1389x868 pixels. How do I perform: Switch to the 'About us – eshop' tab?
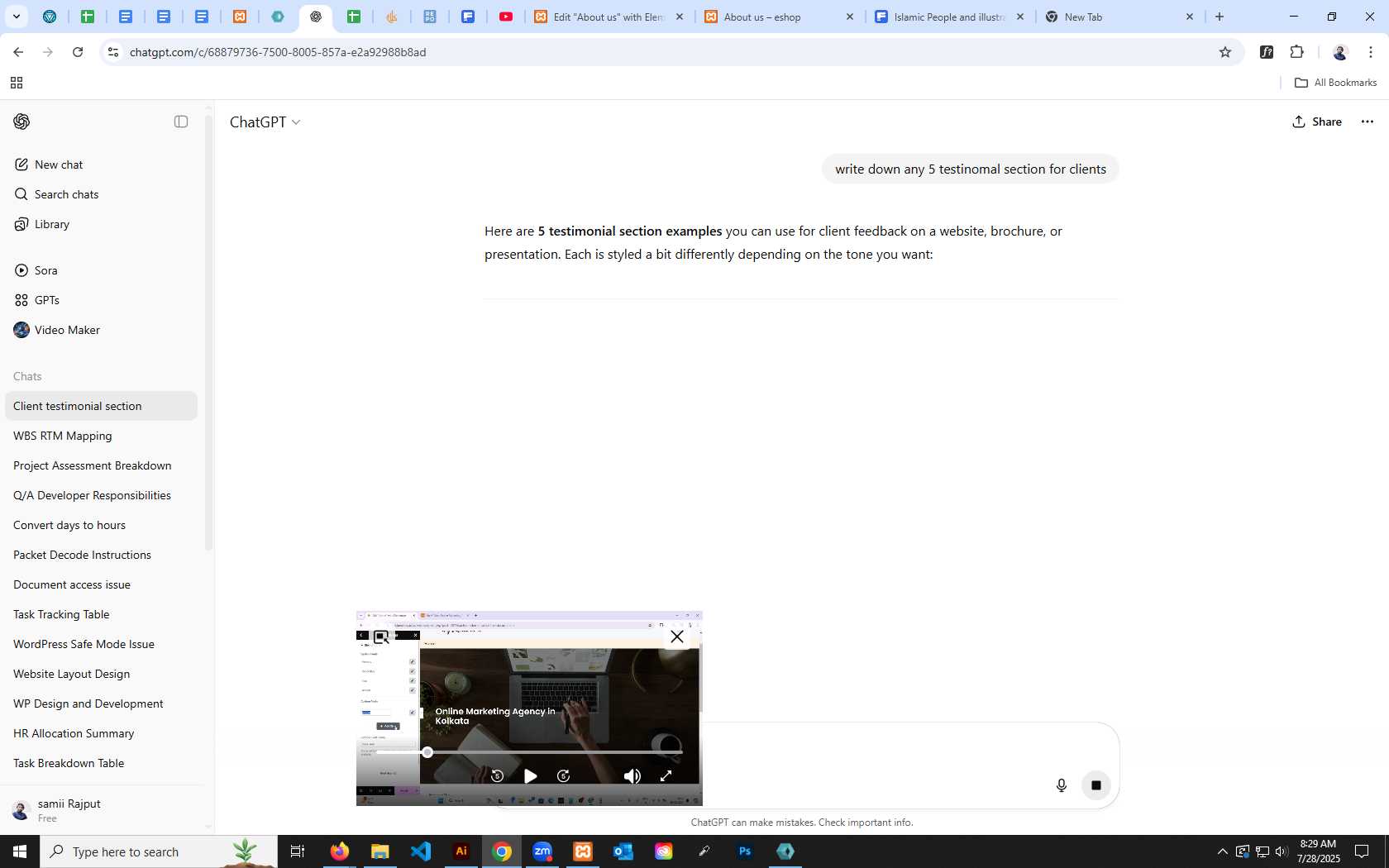[780, 17]
